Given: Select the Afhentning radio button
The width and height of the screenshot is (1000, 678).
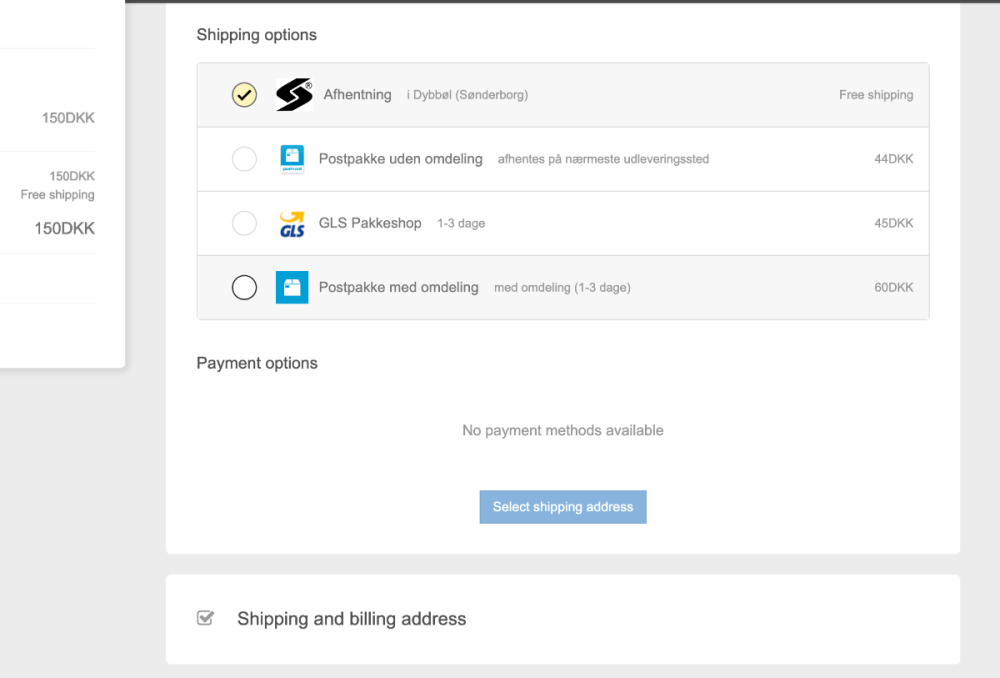Looking at the screenshot, I should [244, 95].
